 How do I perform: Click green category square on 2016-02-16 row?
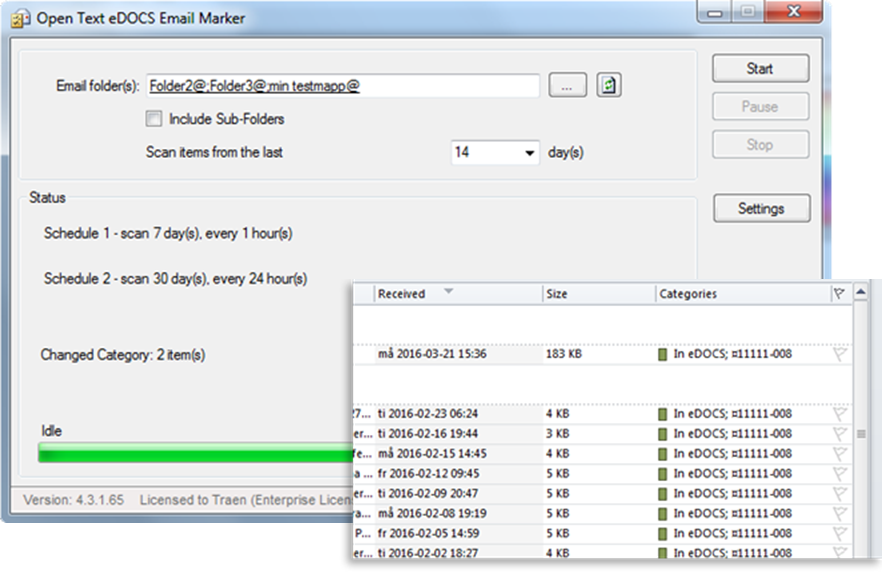pos(663,434)
